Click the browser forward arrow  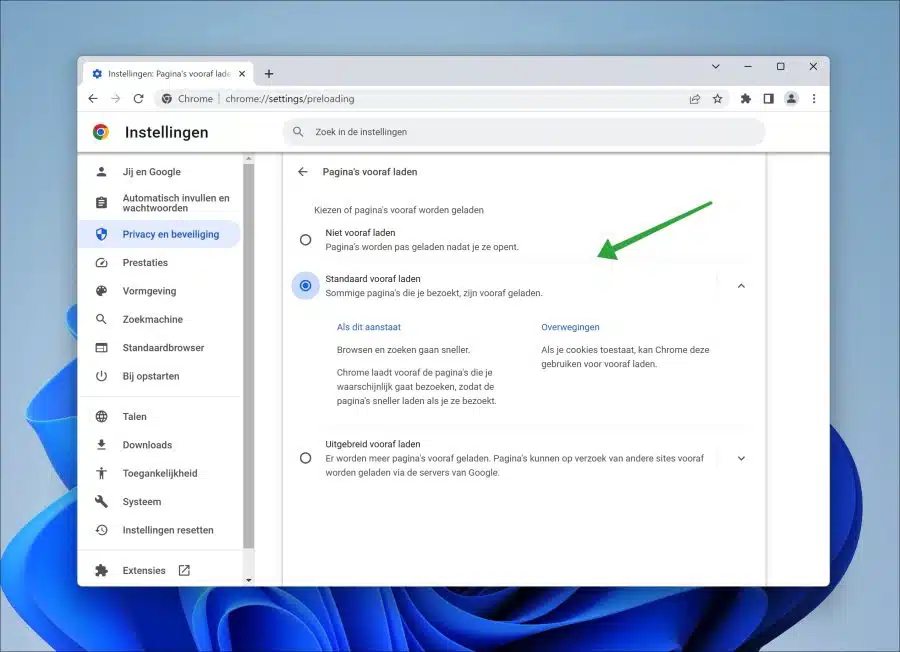pos(115,99)
